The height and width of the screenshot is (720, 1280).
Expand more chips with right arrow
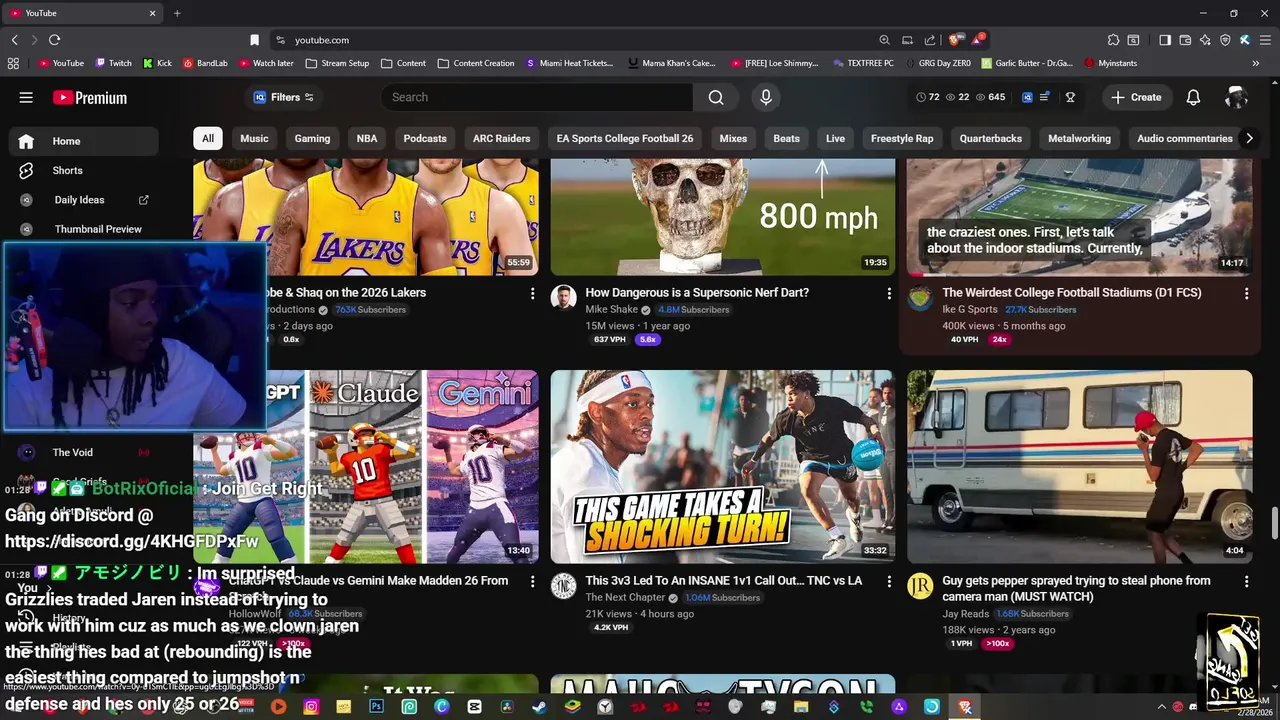click(1249, 138)
